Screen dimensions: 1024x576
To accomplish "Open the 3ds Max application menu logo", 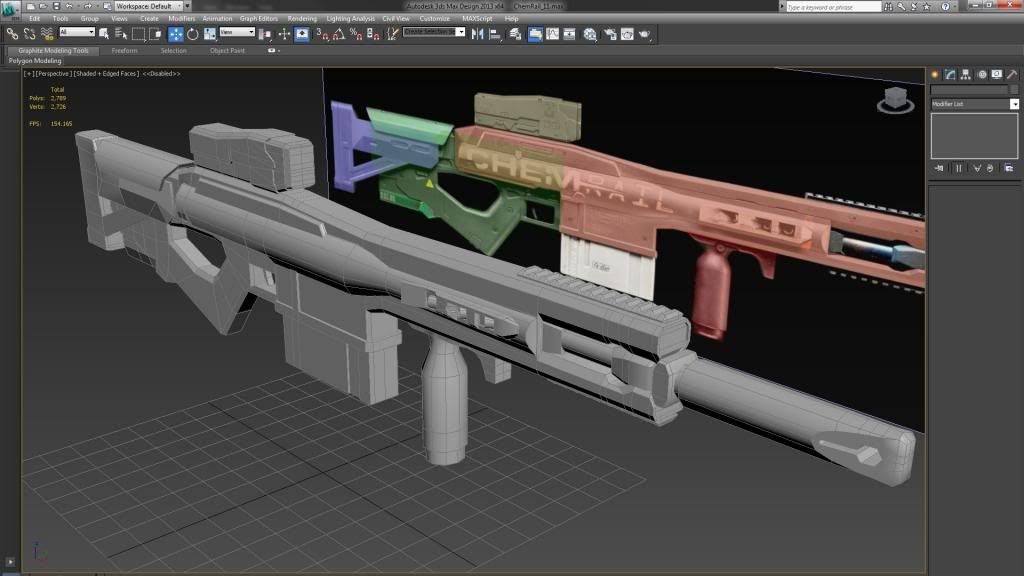I will [10, 10].
